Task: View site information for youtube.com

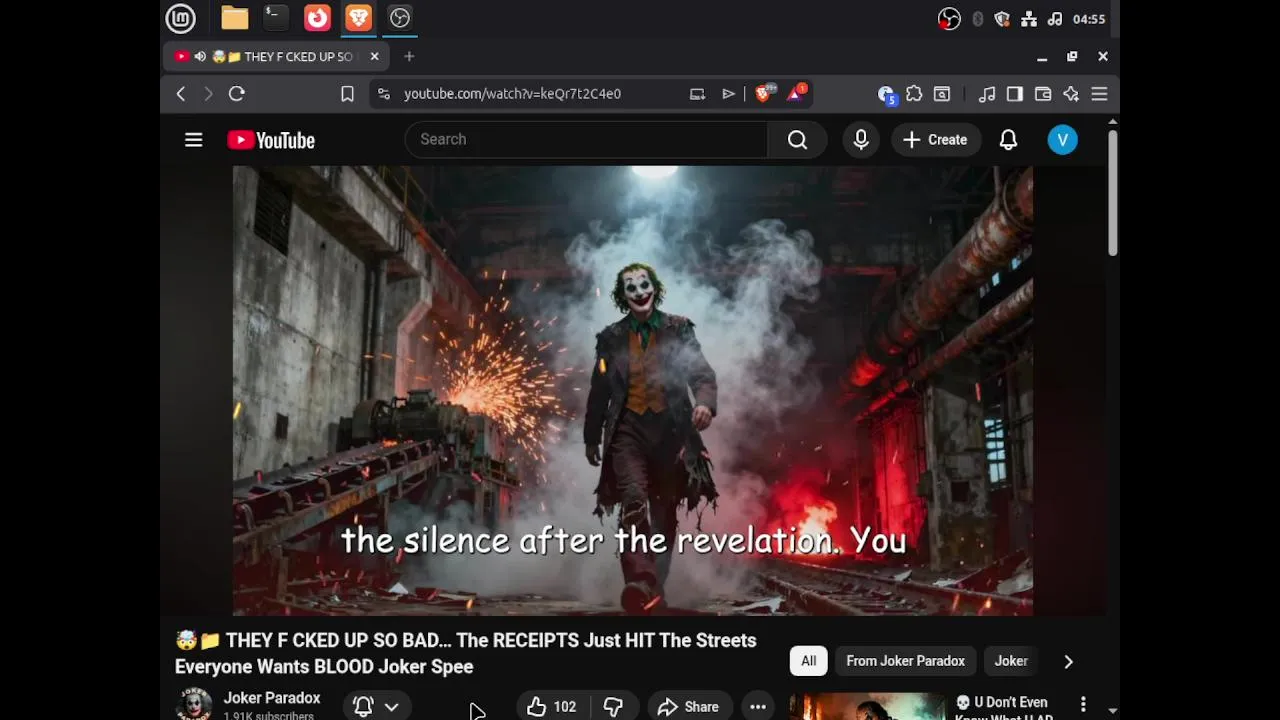Action: click(x=383, y=93)
